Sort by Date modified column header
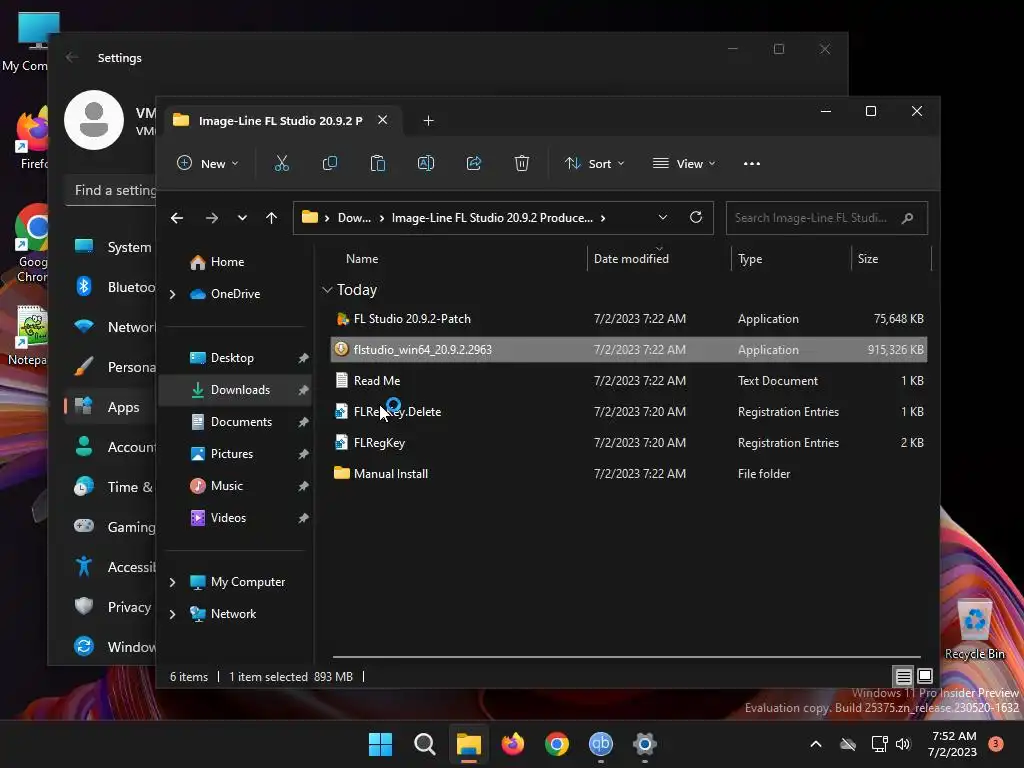 [631, 259]
